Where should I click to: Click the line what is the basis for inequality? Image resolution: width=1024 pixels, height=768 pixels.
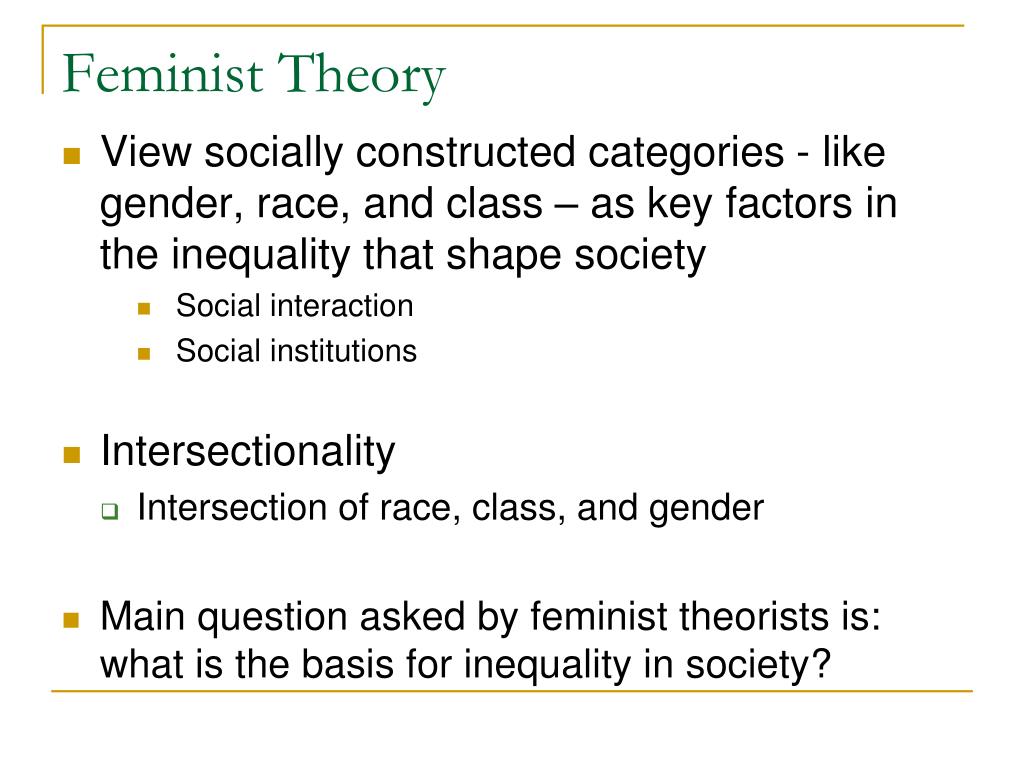466,665
